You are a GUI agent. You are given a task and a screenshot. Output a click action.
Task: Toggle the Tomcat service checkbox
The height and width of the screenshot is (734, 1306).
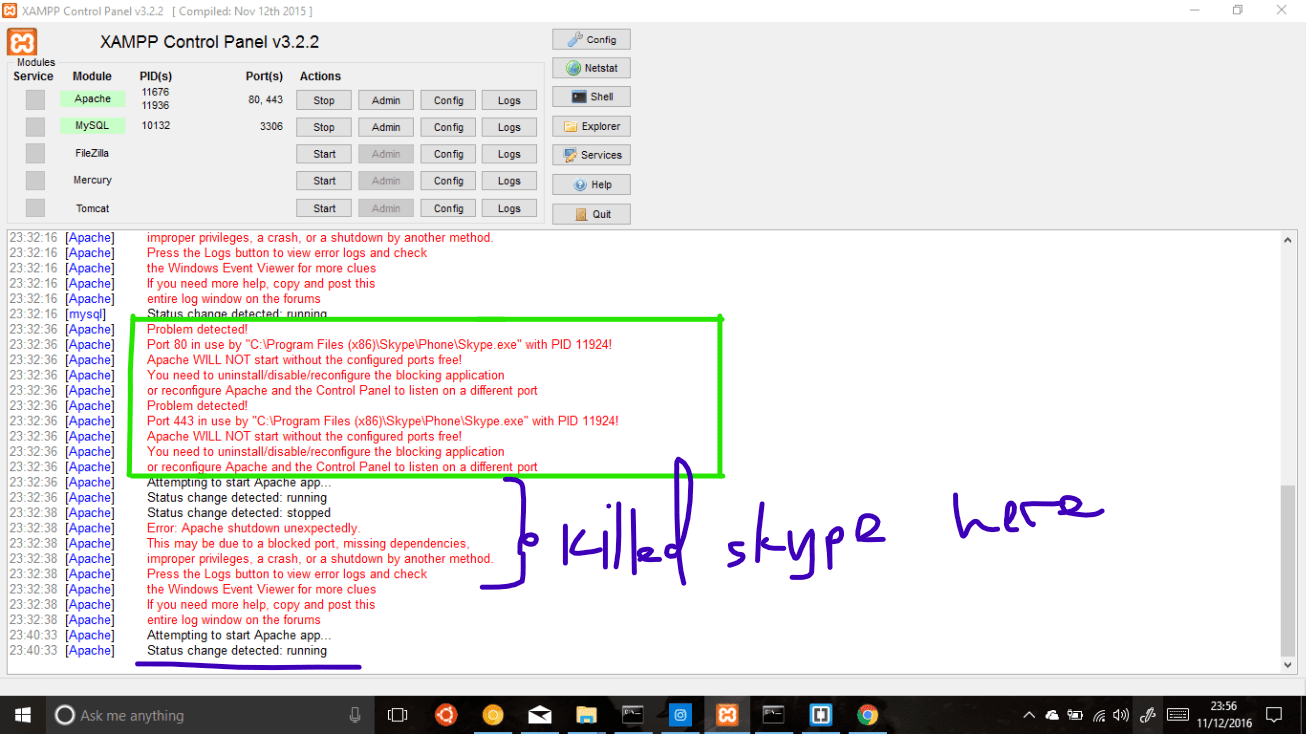[x=35, y=207]
